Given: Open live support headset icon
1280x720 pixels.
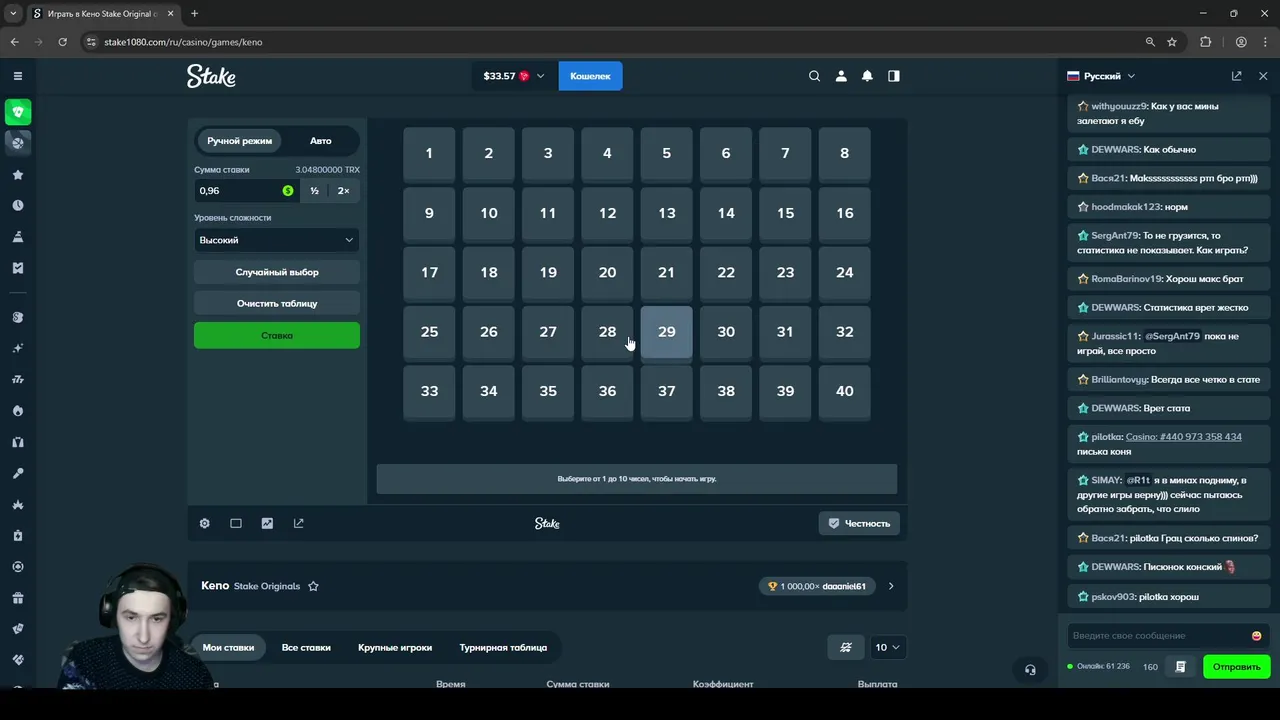Looking at the screenshot, I should pos(1030,670).
